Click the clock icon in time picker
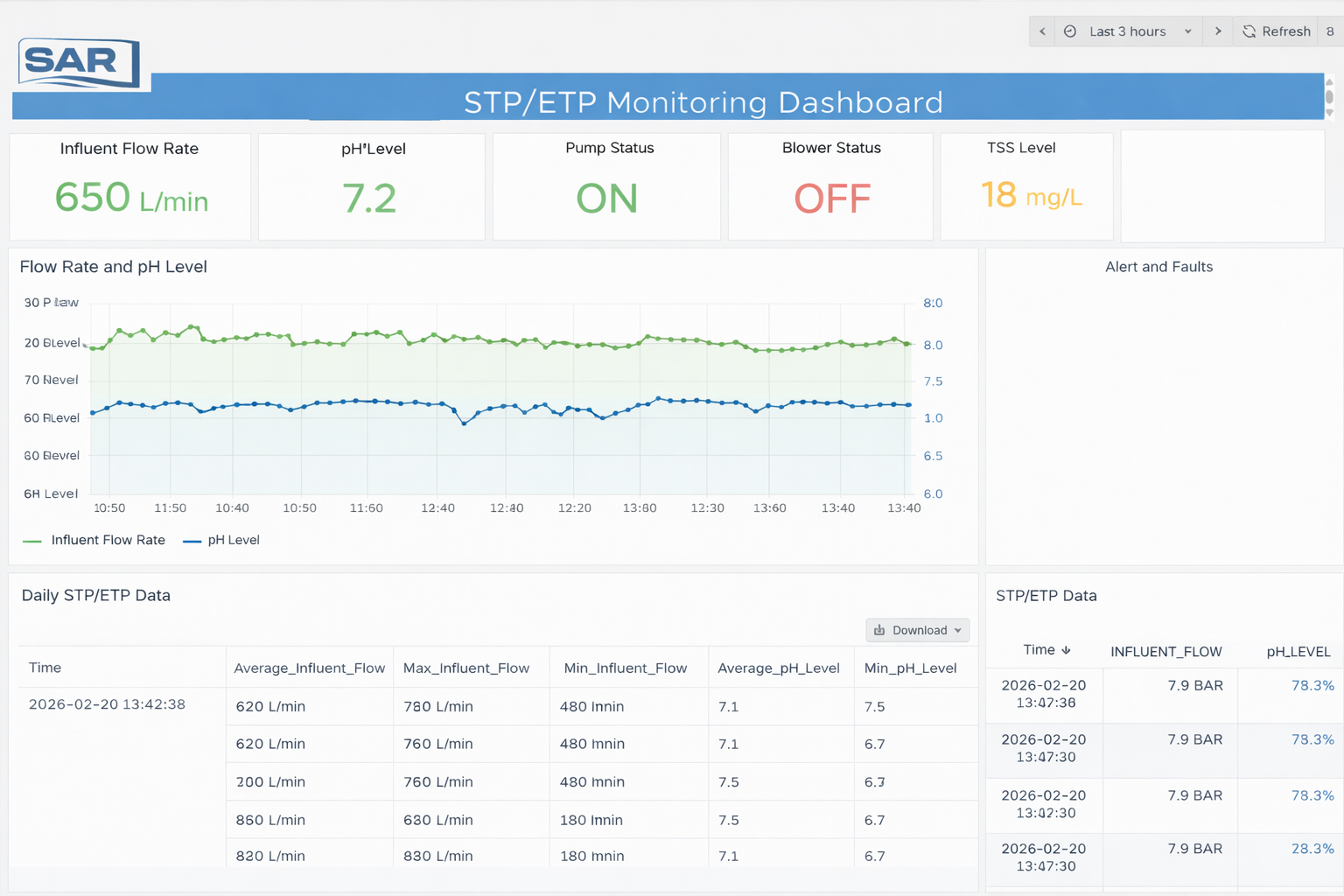 click(x=1070, y=31)
